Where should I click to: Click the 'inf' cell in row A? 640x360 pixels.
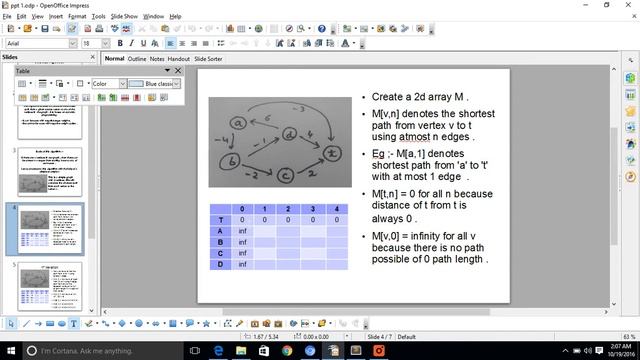click(x=242, y=231)
